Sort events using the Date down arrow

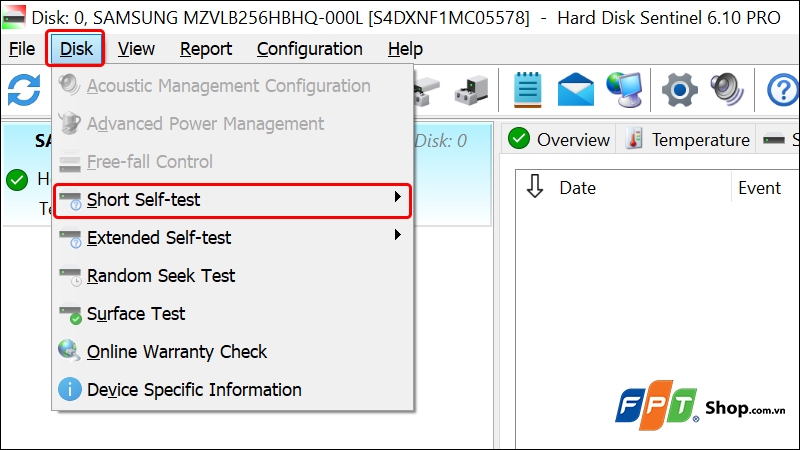tap(535, 186)
